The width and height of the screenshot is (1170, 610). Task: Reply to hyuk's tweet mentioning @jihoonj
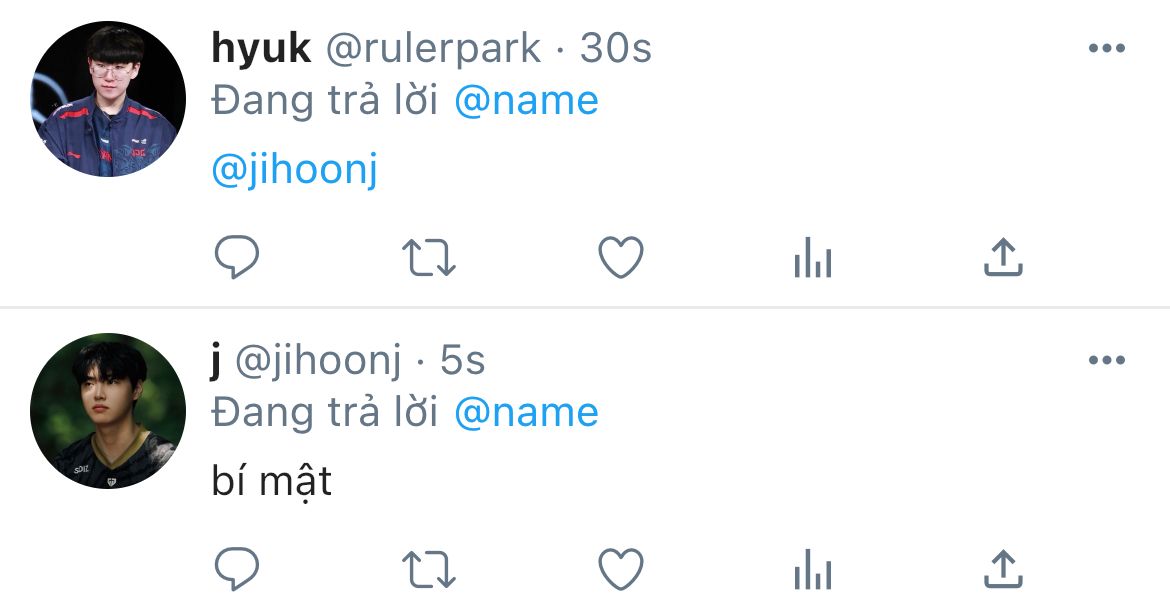click(237, 257)
